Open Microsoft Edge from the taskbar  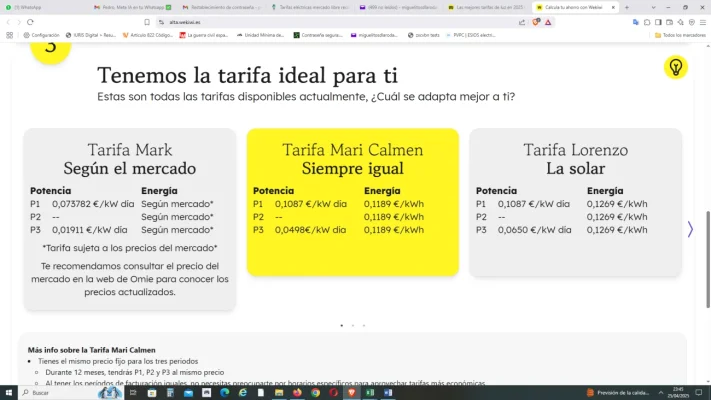tap(224, 393)
